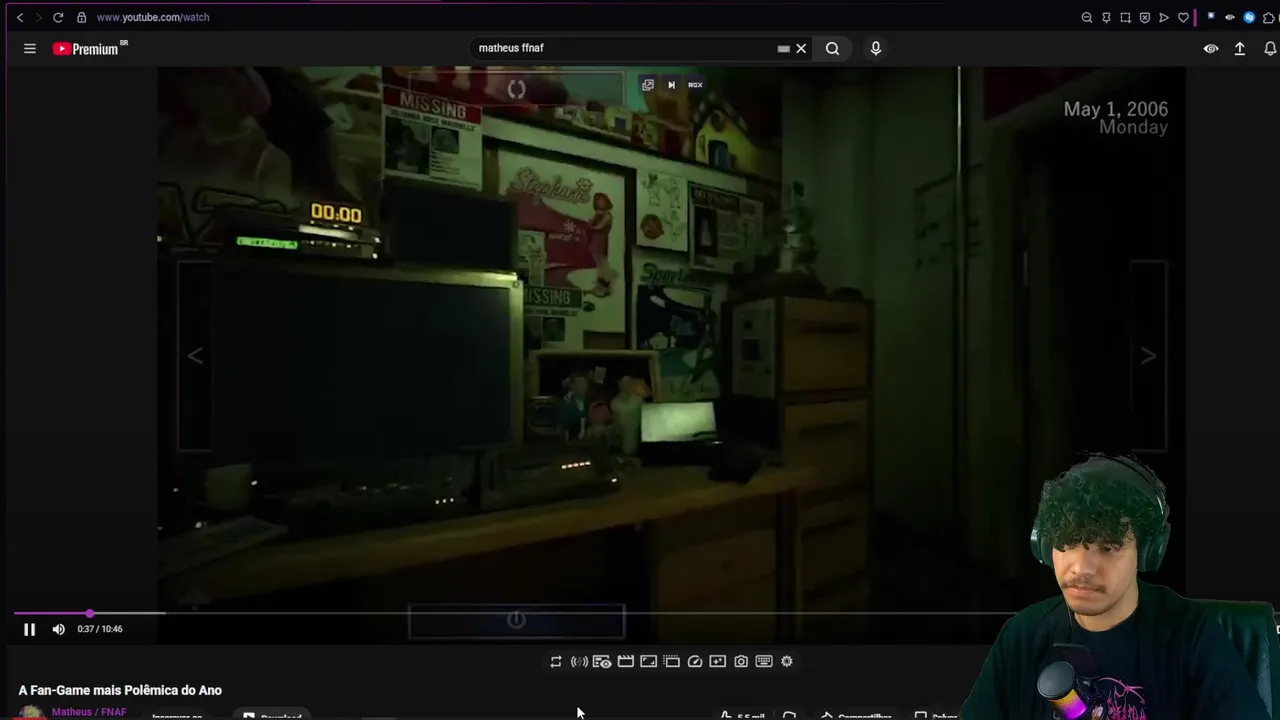
Task: Zoom out using the browser magnifier-minus icon
Action: (1087, 17)
